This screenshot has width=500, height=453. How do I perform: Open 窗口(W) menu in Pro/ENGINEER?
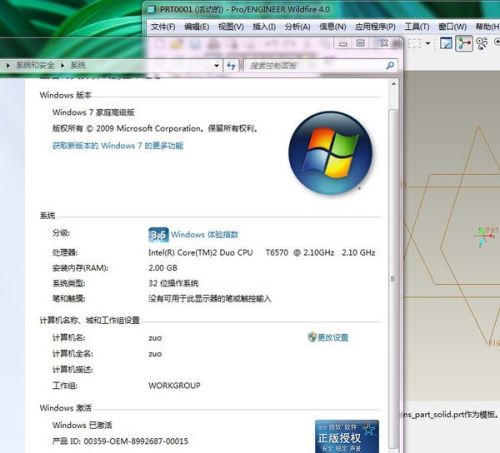(452, 27)
